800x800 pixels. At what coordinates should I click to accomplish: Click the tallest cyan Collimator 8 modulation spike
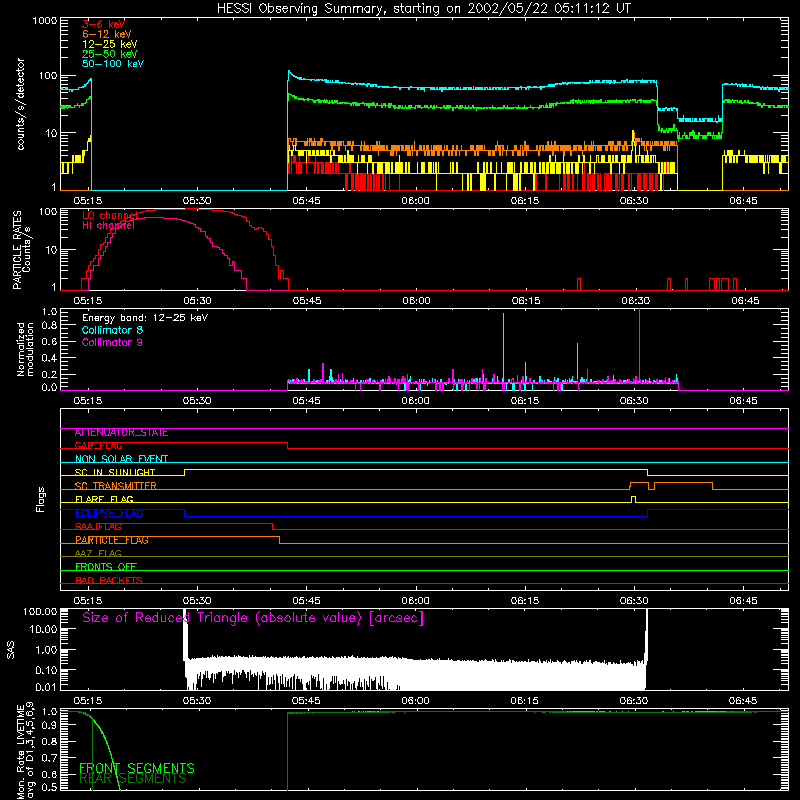[504, 347]
